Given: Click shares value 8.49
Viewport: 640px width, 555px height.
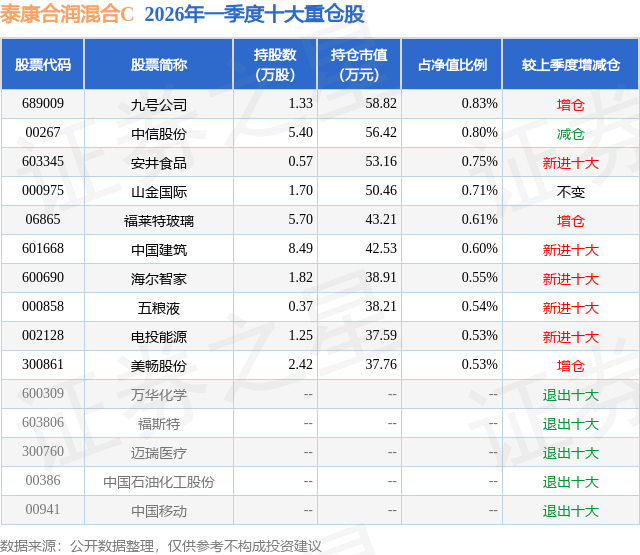Looking at the screenshot, I should (300, 249).
